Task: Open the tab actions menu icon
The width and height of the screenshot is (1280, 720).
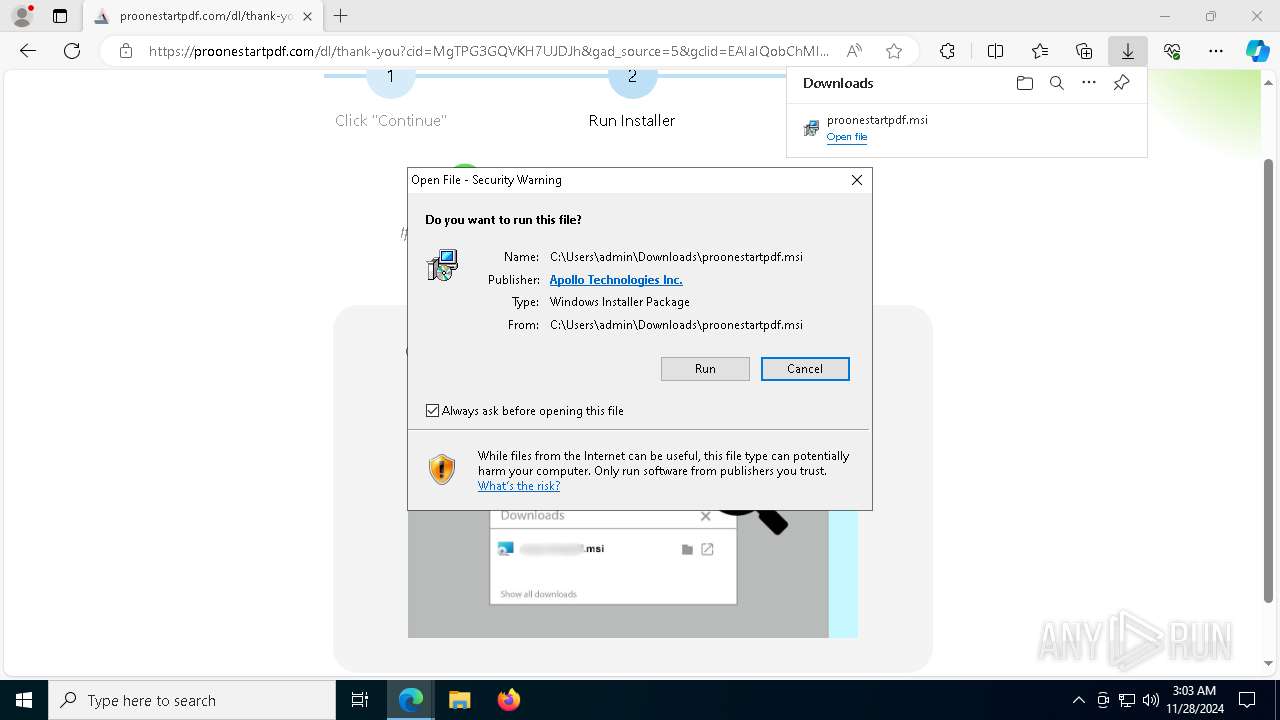Action: pos(60,16)
